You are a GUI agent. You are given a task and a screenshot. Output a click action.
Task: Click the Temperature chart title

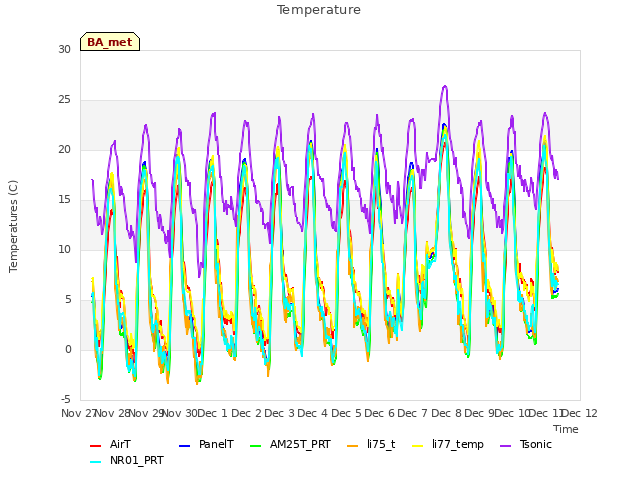319,10
